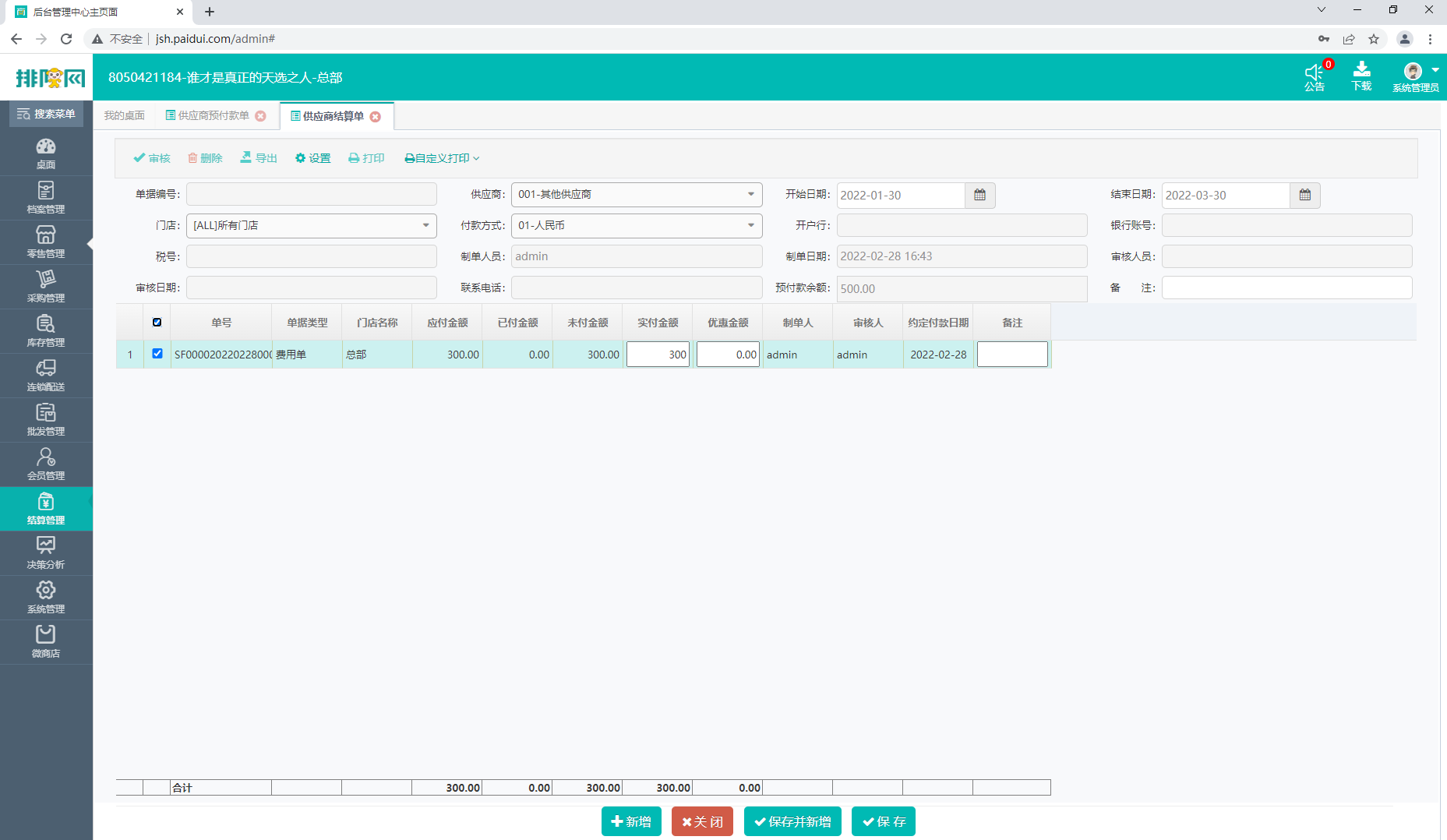Screen dimensions: 1447x840
Task: Click the 结束日期 date field
Action: pyautogui.click(x=1226, y=196)
